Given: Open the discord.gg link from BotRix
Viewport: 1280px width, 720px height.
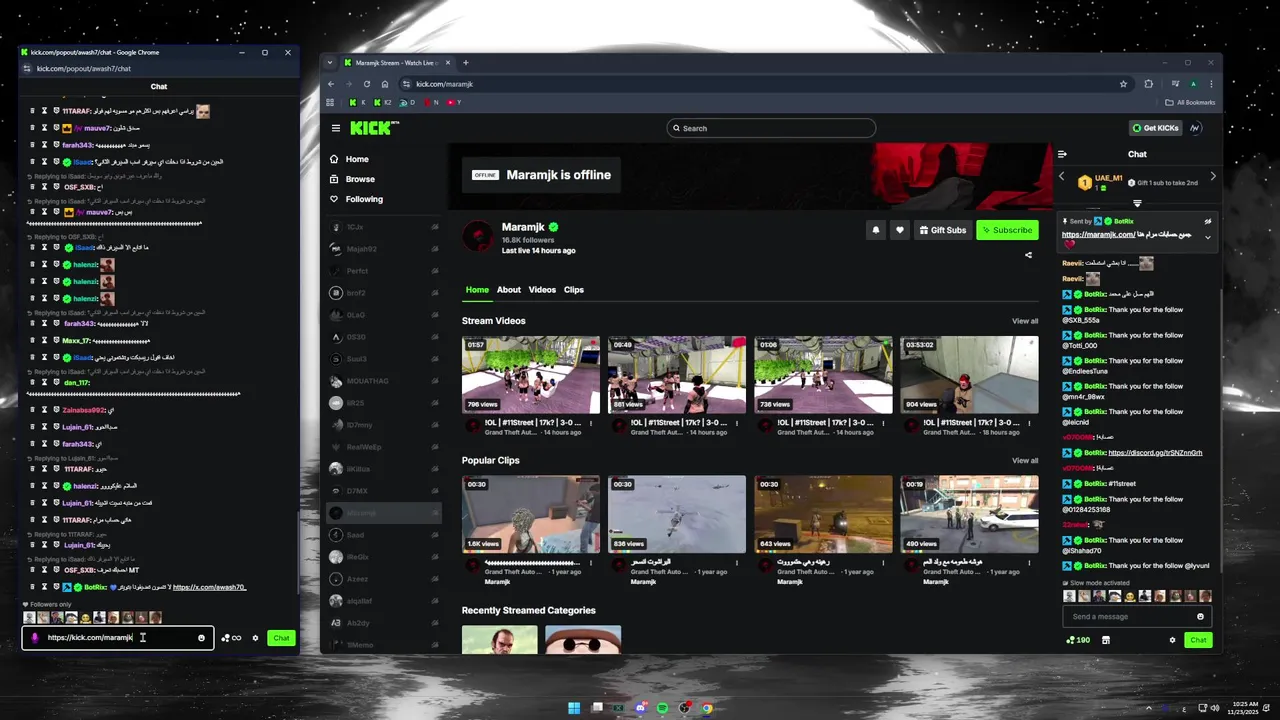Looking at the screenshot, I should tap(1155, 453).
